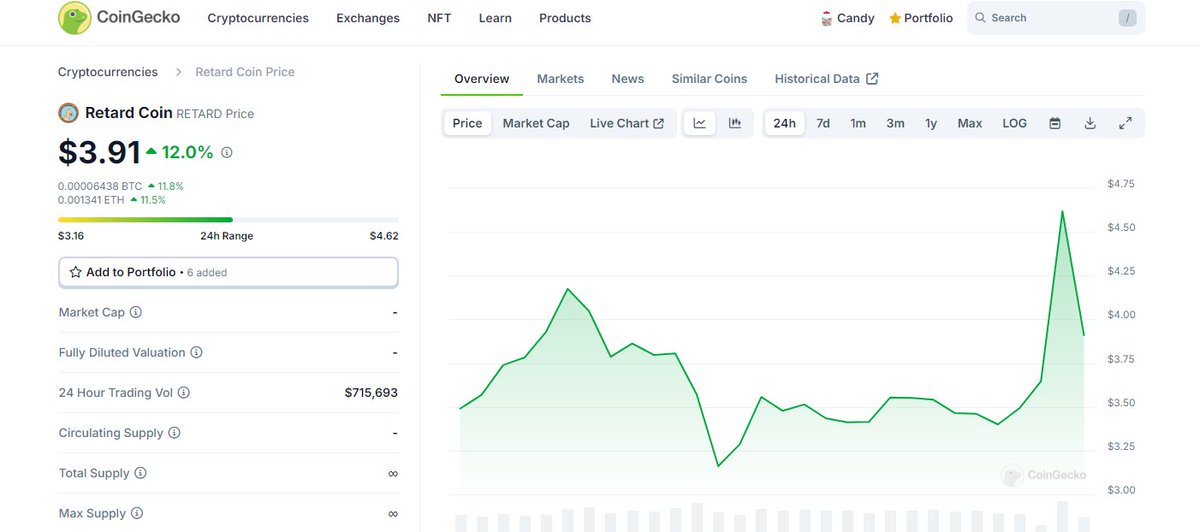
Task: Click the Circulating Supply info icon
Action: (x=174, y=433)
